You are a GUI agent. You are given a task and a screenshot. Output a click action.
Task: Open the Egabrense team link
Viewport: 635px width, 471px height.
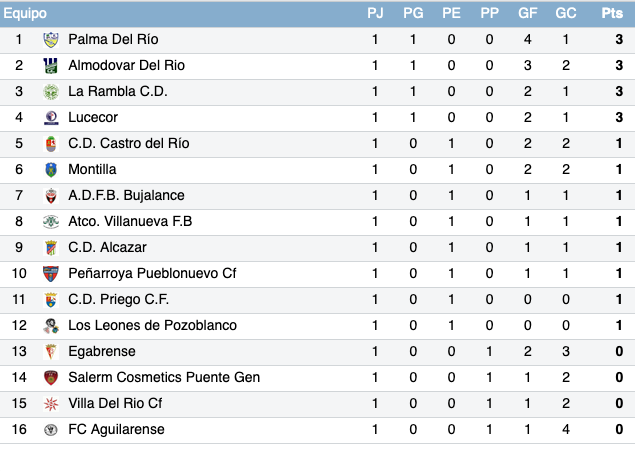click(102, 351)
